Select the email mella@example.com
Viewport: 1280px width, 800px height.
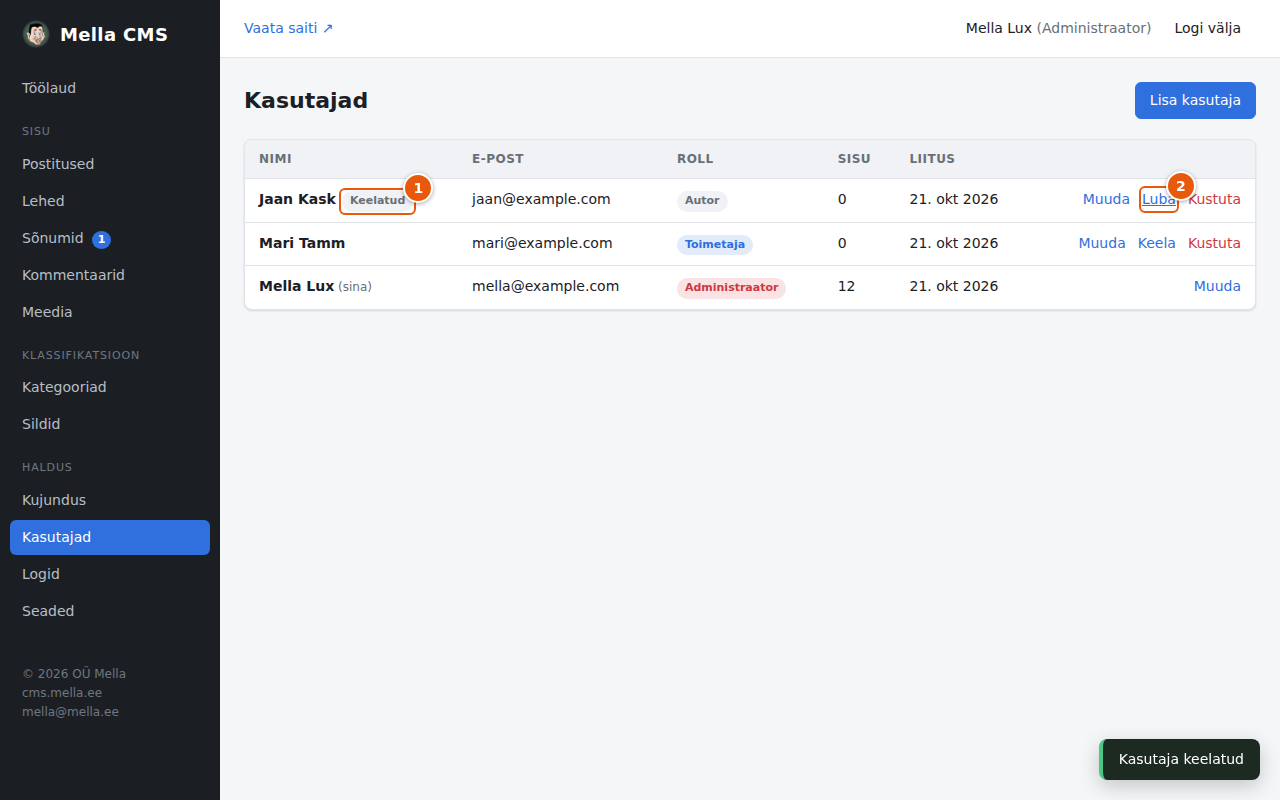pyautogui.click(x=546, y=286)
